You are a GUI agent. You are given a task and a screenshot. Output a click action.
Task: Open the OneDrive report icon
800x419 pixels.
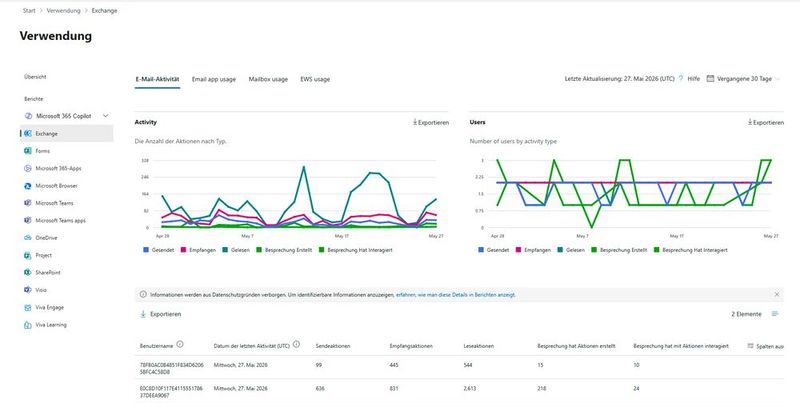pyautogui.click(x=28, y=238)
